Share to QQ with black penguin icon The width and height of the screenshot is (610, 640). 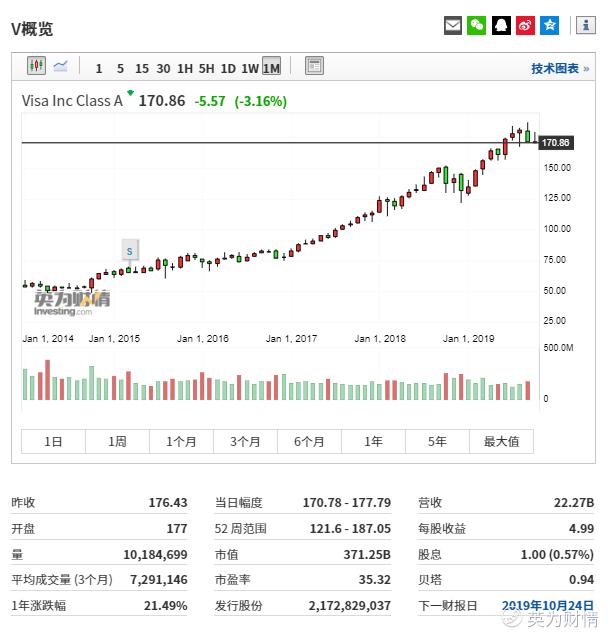[x=501, y=26]
